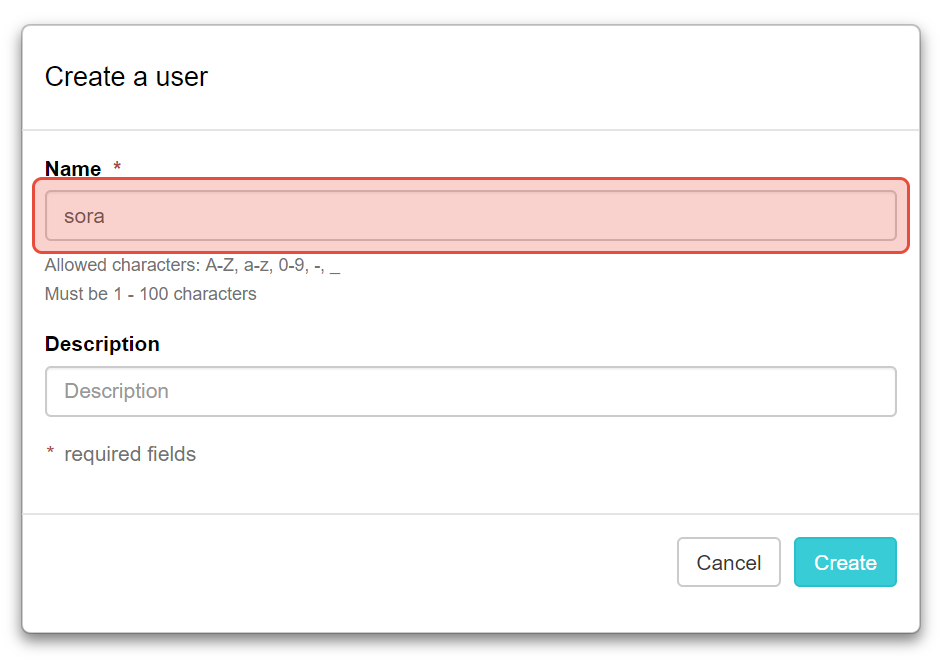
Task: Click the "Allowed characters" hint text
Action: click(192, 267)
